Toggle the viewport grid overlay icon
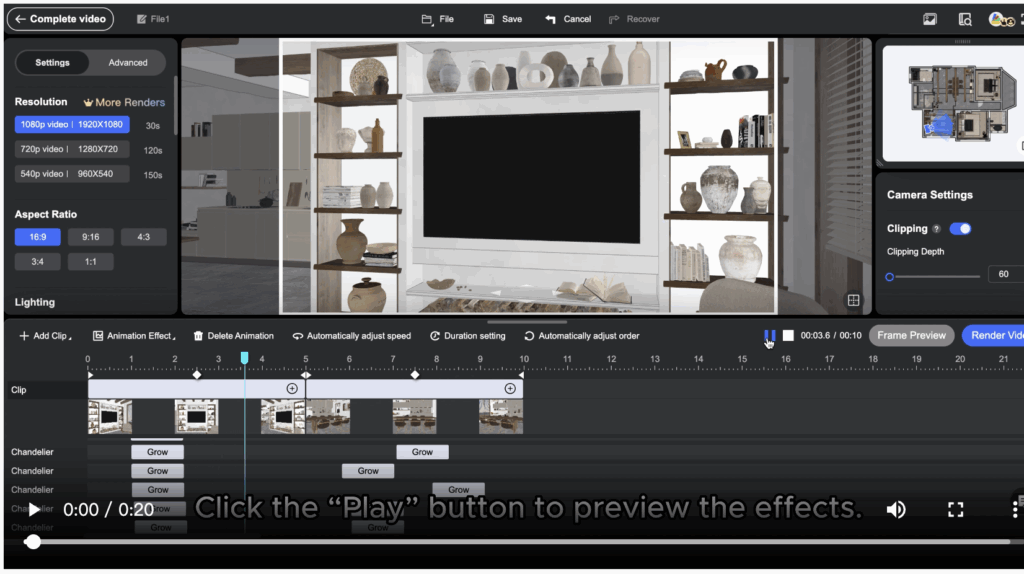The image size is (1024, 574). (853, 300)
